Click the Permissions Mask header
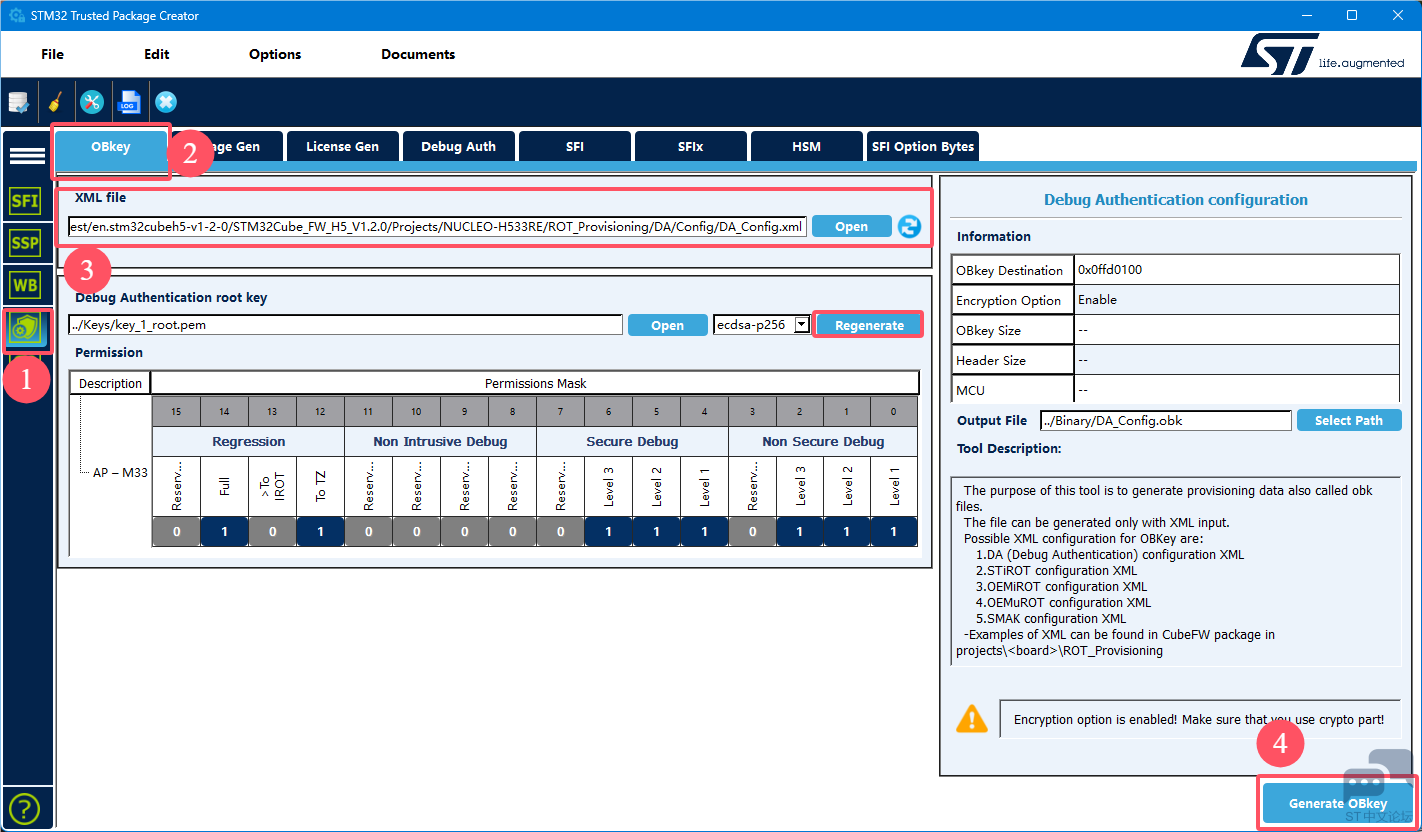Image resolution: width=1422 pixels, height=832 pixels. (x=535, y=383)
